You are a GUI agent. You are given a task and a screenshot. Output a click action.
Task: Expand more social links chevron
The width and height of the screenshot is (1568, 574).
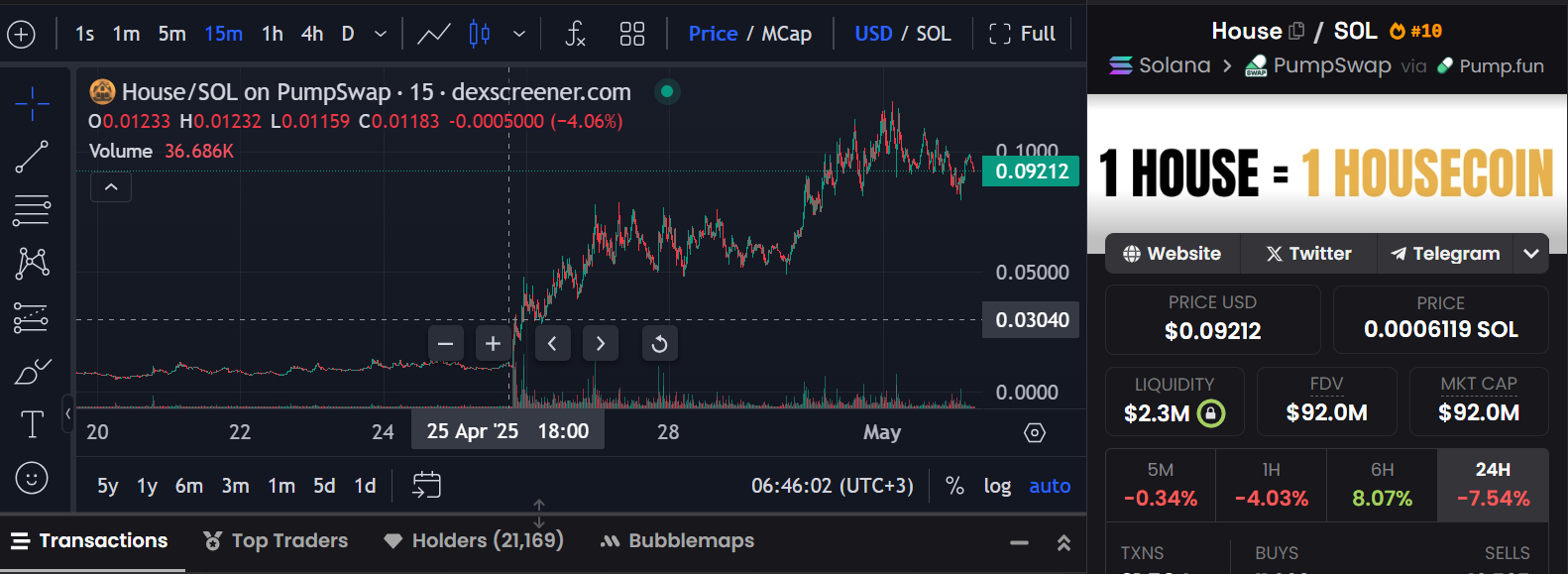pos(1531,254)
